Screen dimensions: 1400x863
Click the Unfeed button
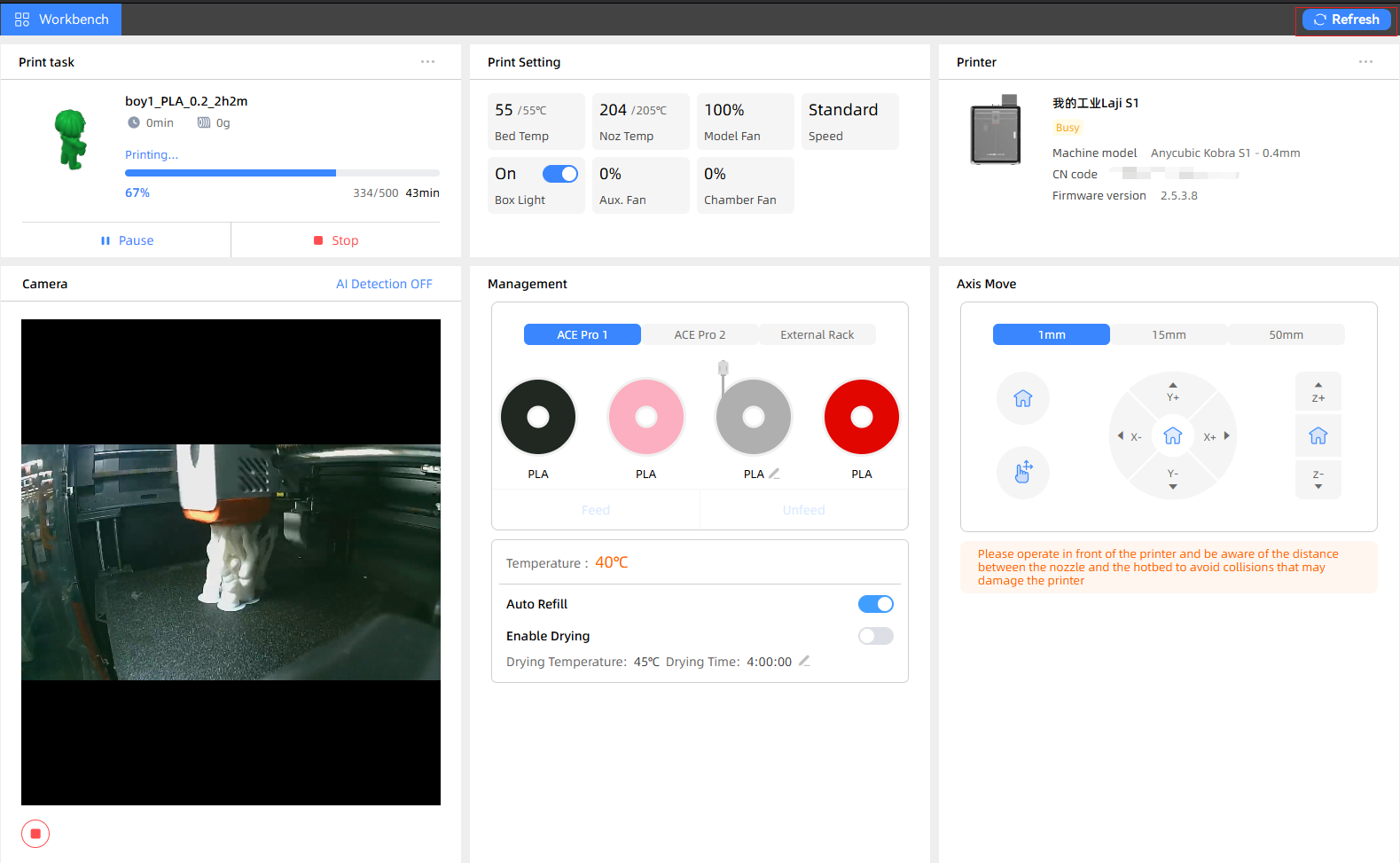804,510
